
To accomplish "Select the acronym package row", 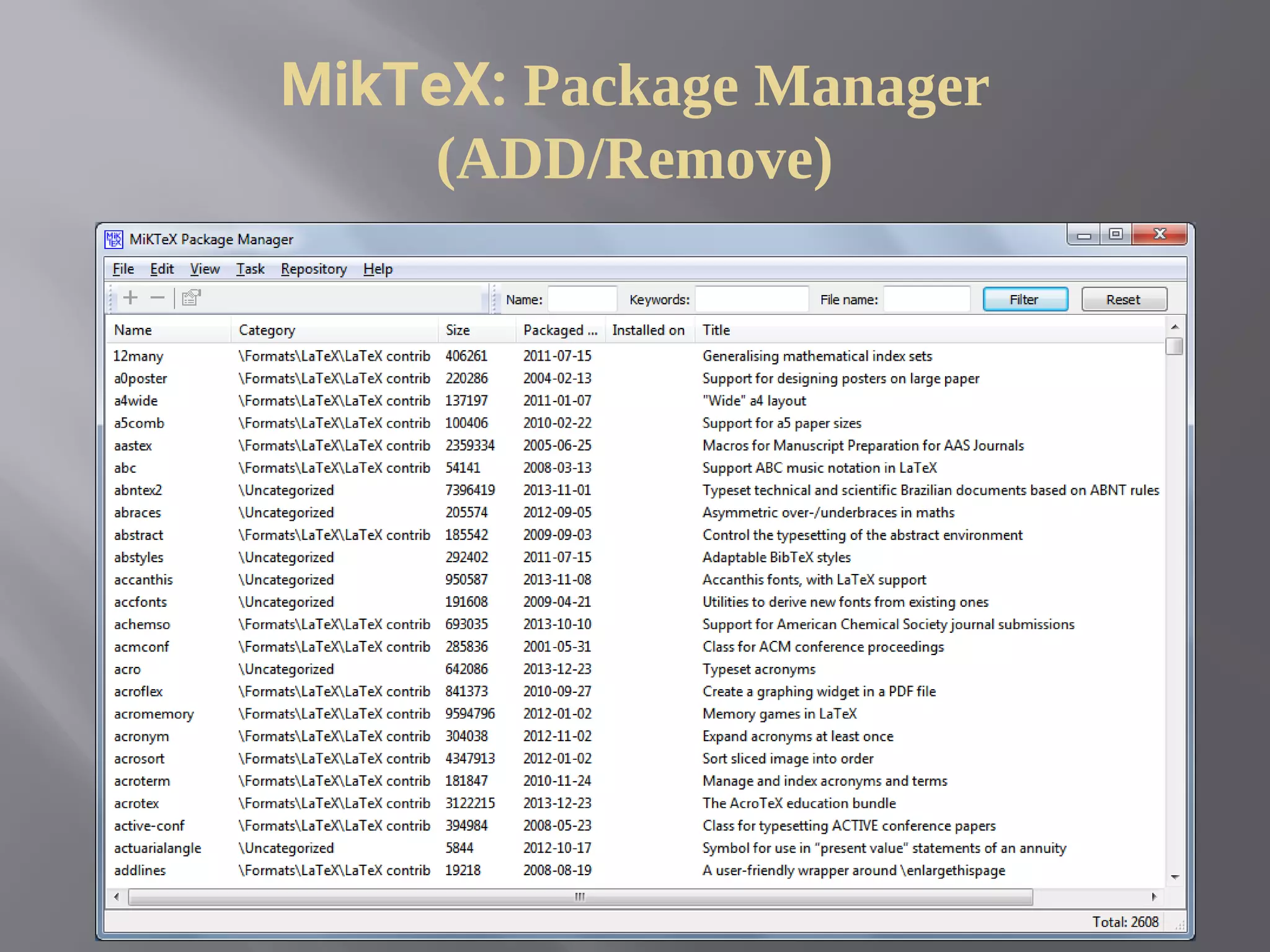I will coord(141,736).
